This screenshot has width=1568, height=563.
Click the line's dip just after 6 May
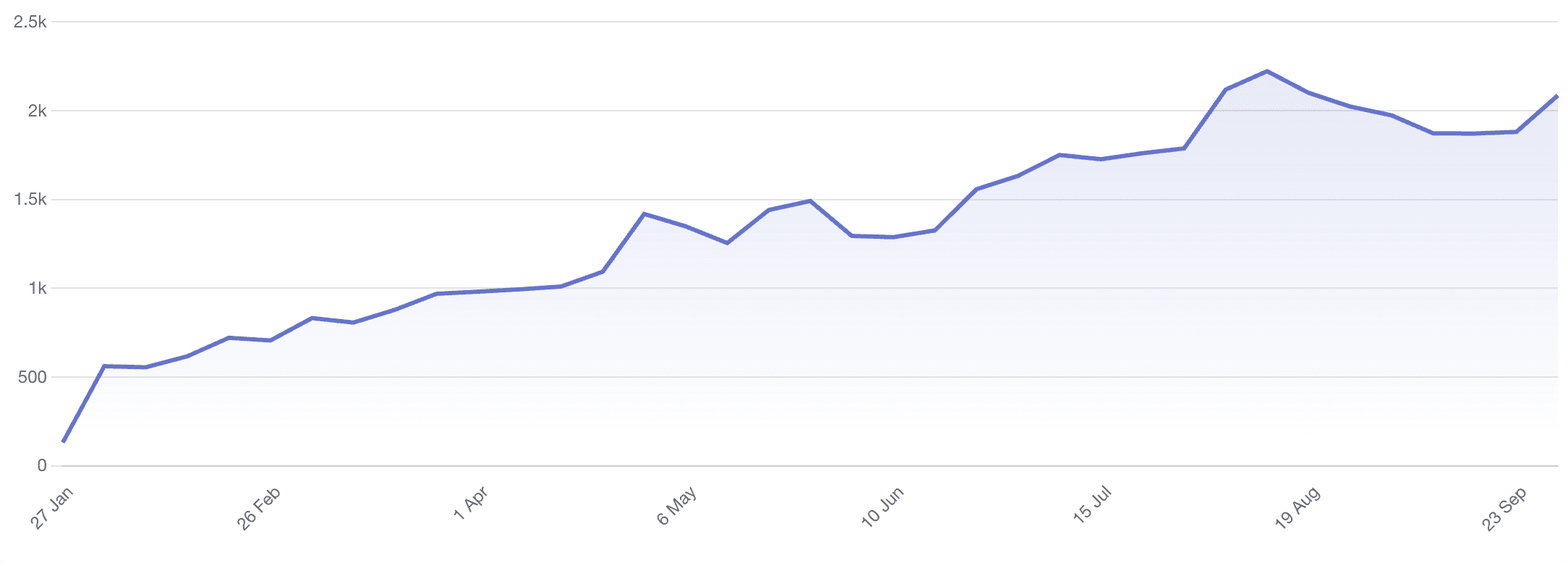(727, 243)
